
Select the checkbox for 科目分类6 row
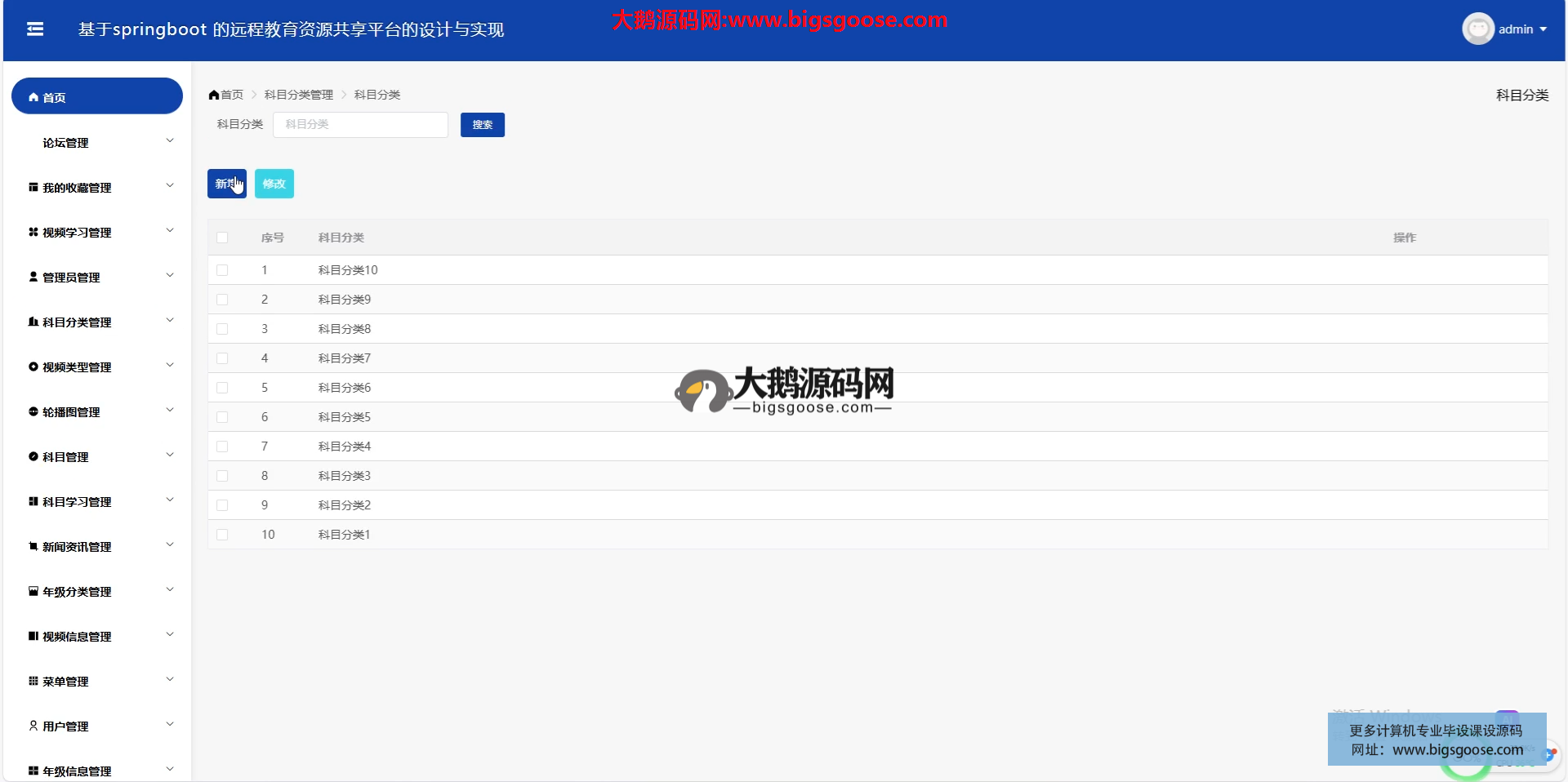[x=222, y=388]
